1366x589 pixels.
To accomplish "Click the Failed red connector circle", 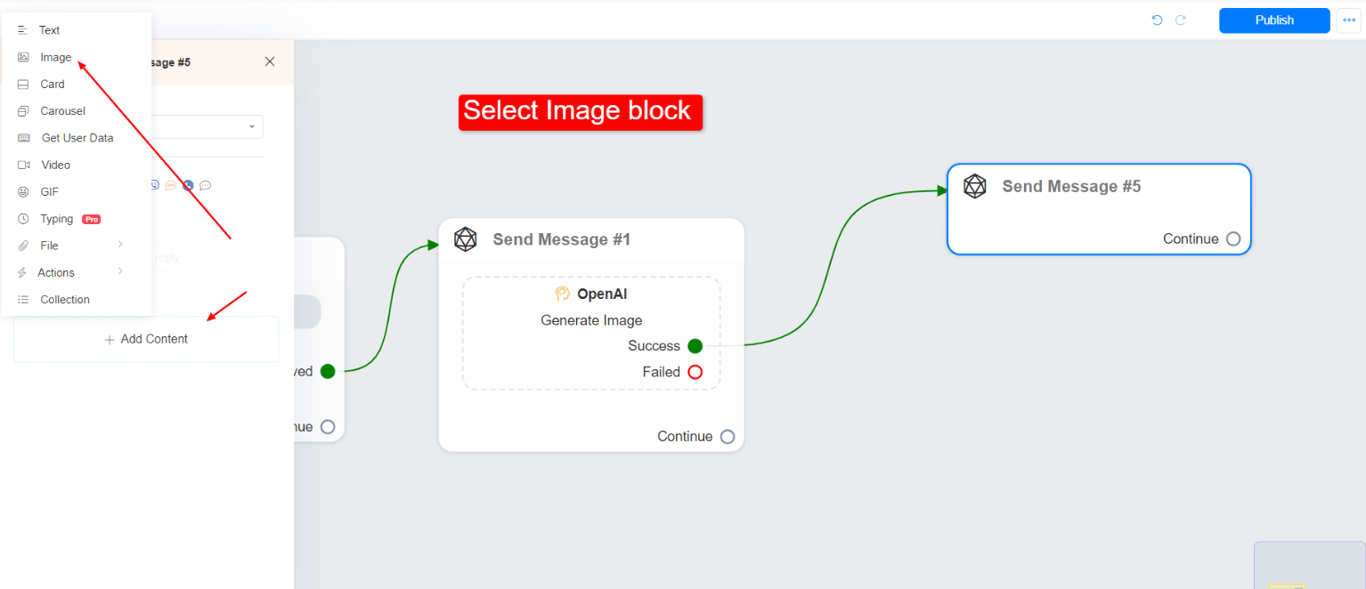I will click(695, 372).
